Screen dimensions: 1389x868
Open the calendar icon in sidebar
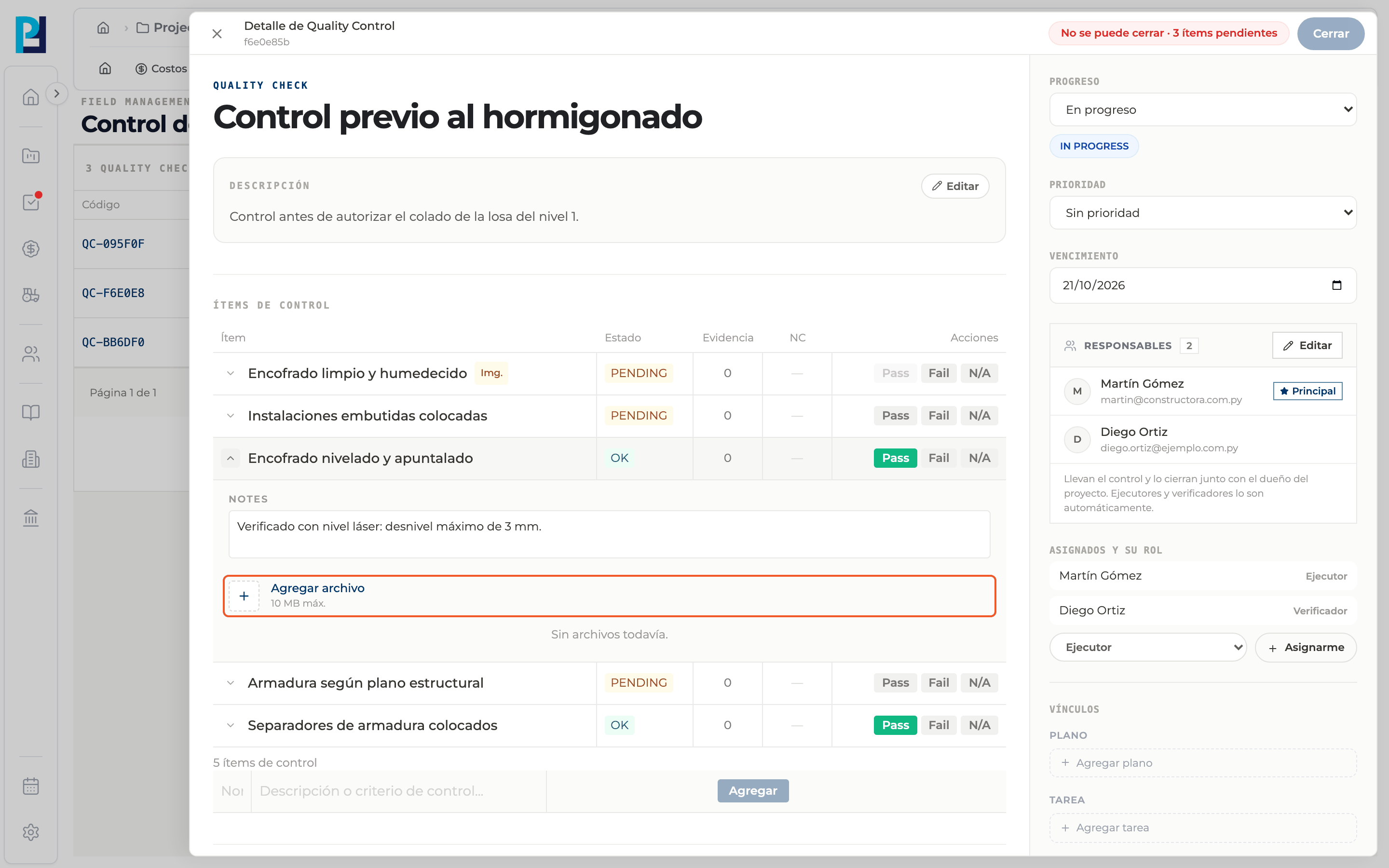click(31, 786)
